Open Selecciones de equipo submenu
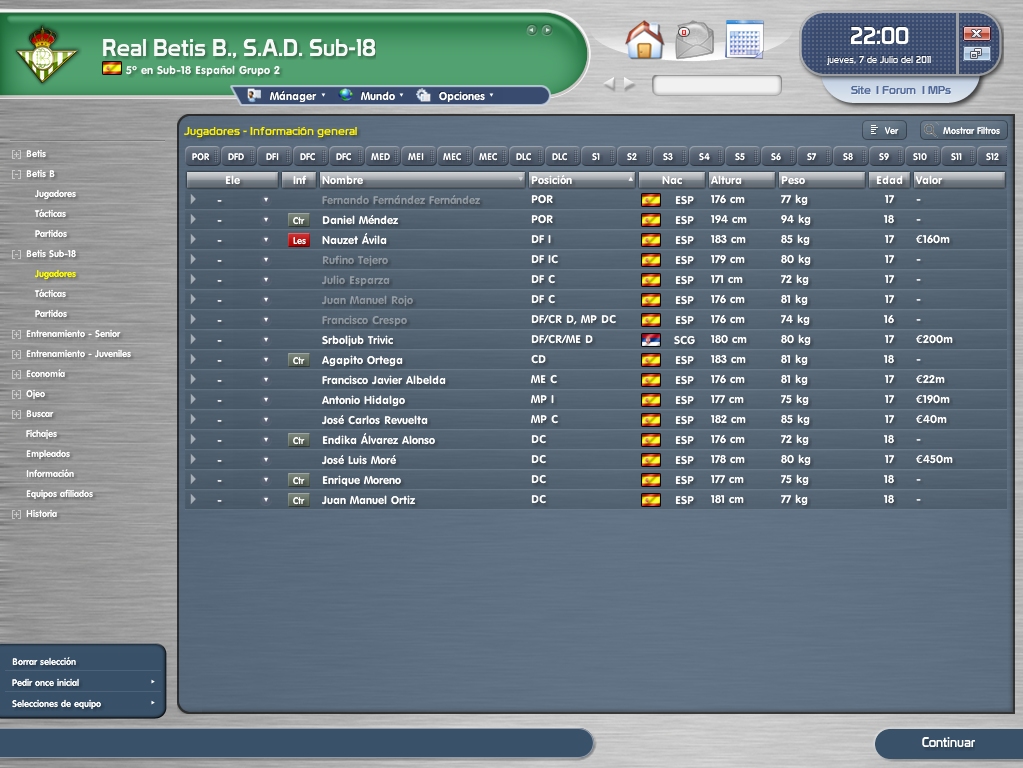This screenshot has width=1023, height=768. click(x=82, y=703)
